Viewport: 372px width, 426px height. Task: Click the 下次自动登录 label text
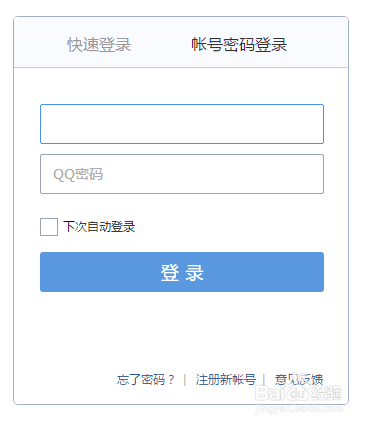pos(99,227)
